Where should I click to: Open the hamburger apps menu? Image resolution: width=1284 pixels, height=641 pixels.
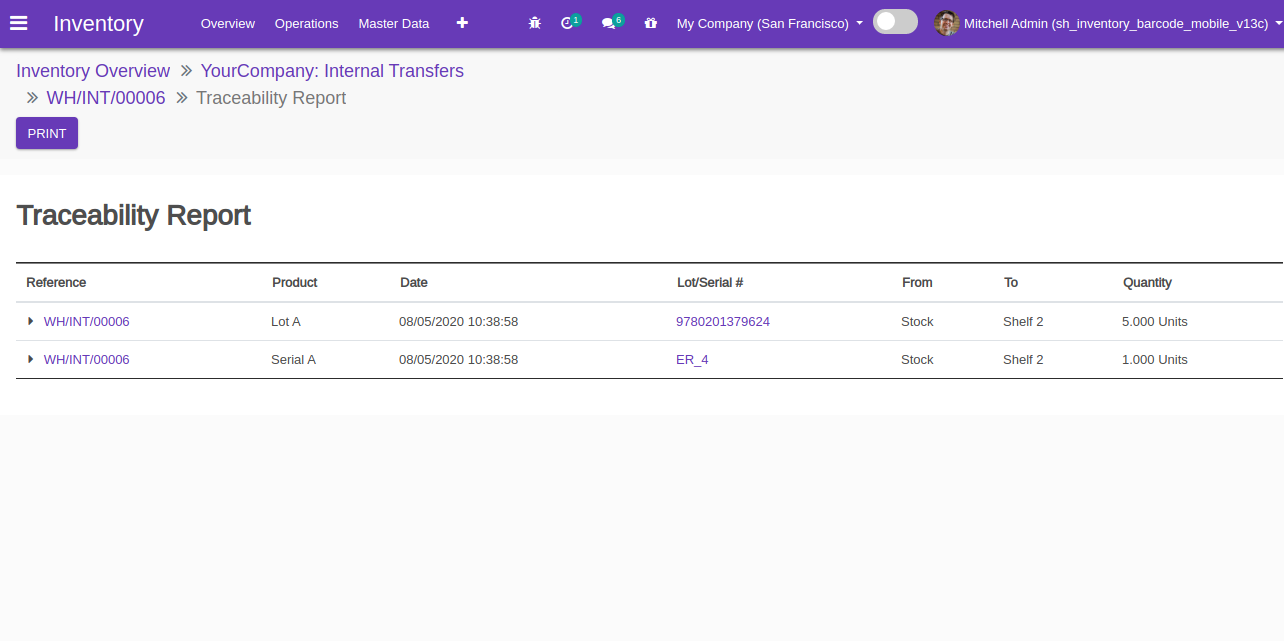point(18,23)
